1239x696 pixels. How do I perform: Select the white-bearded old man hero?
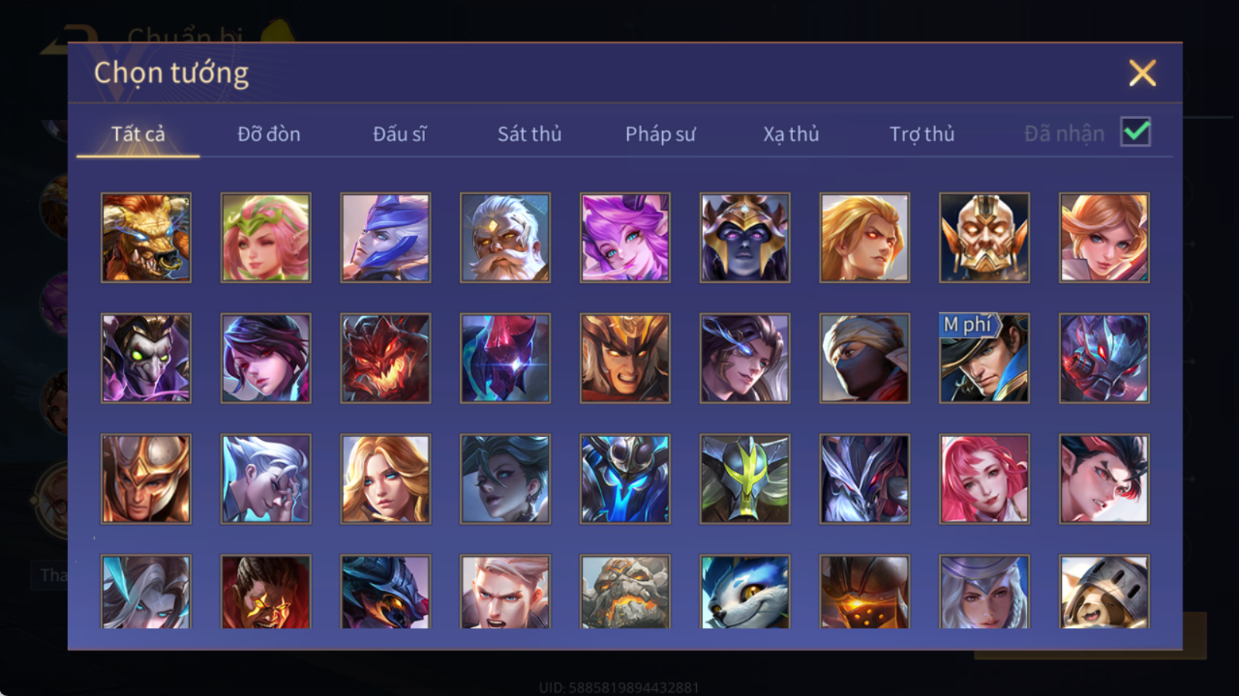[x=505, y=238]
